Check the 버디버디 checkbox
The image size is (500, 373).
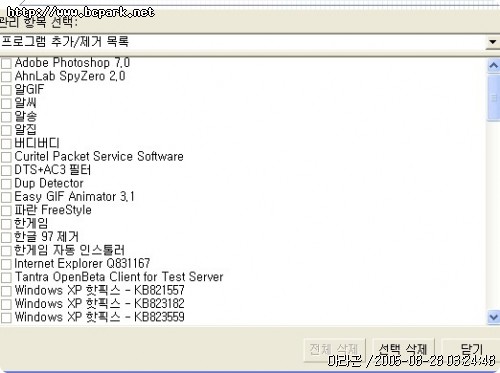(6, 144)
